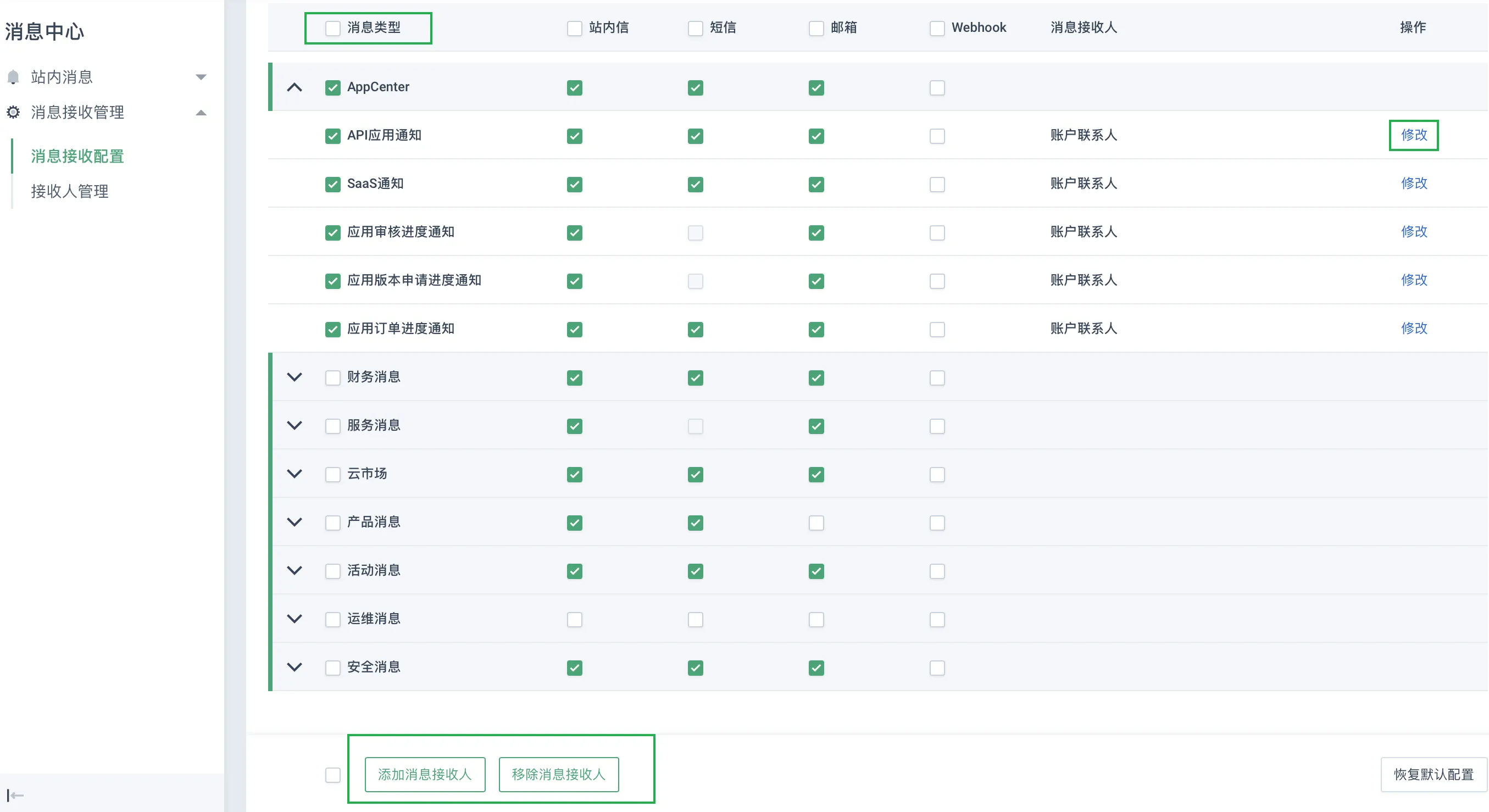1489x812 pixels.
Task: Collapse the 消息接收管理 menu arrow
Action: tap(201, 113)
